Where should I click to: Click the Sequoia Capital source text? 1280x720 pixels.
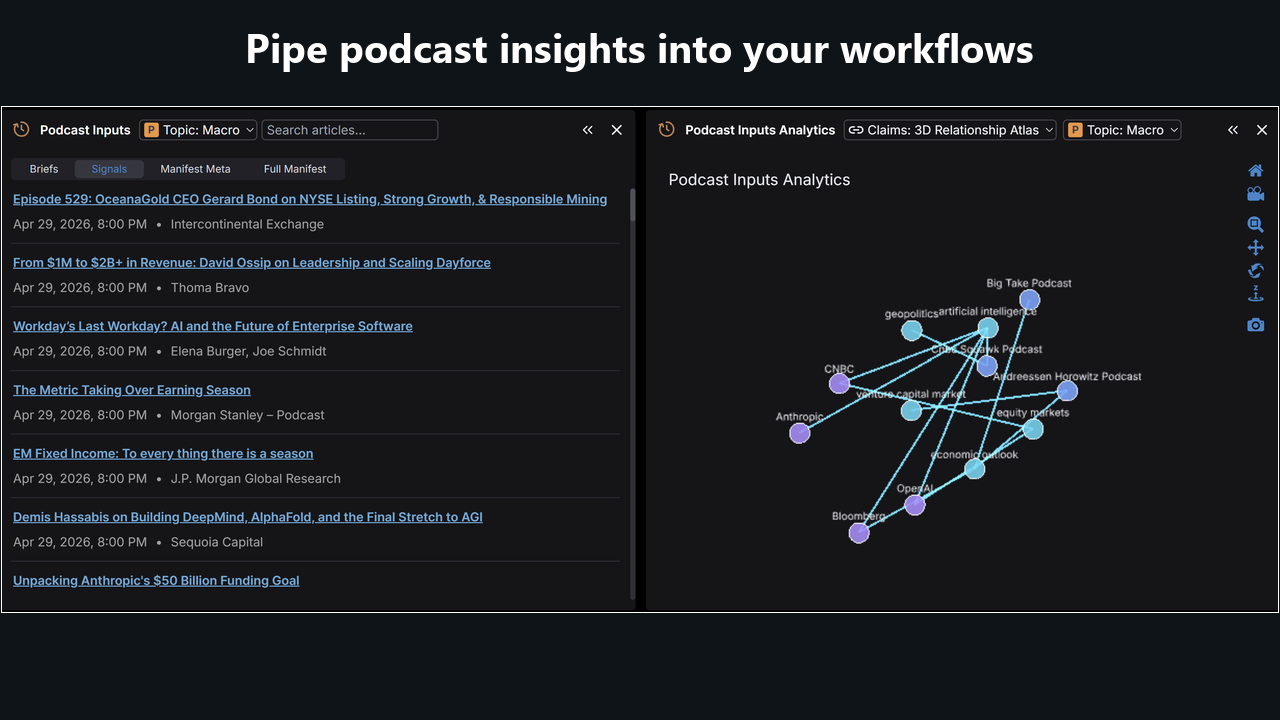point(217,542)
